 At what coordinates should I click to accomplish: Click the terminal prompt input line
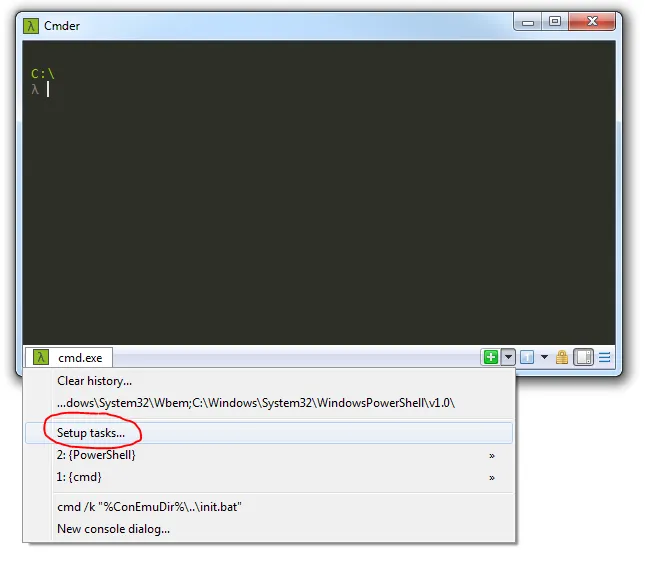coord(319,90)
